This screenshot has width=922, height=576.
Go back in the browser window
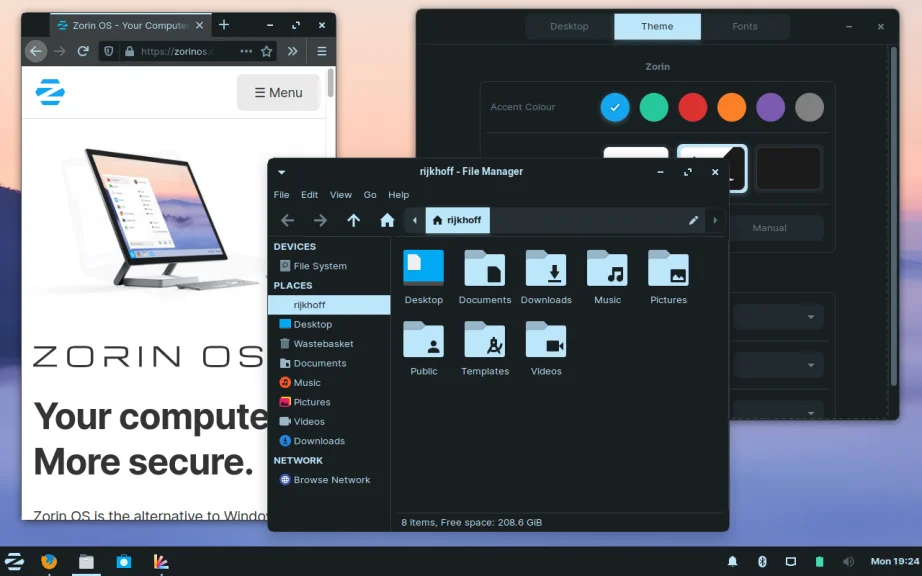[x=36, y=51]
